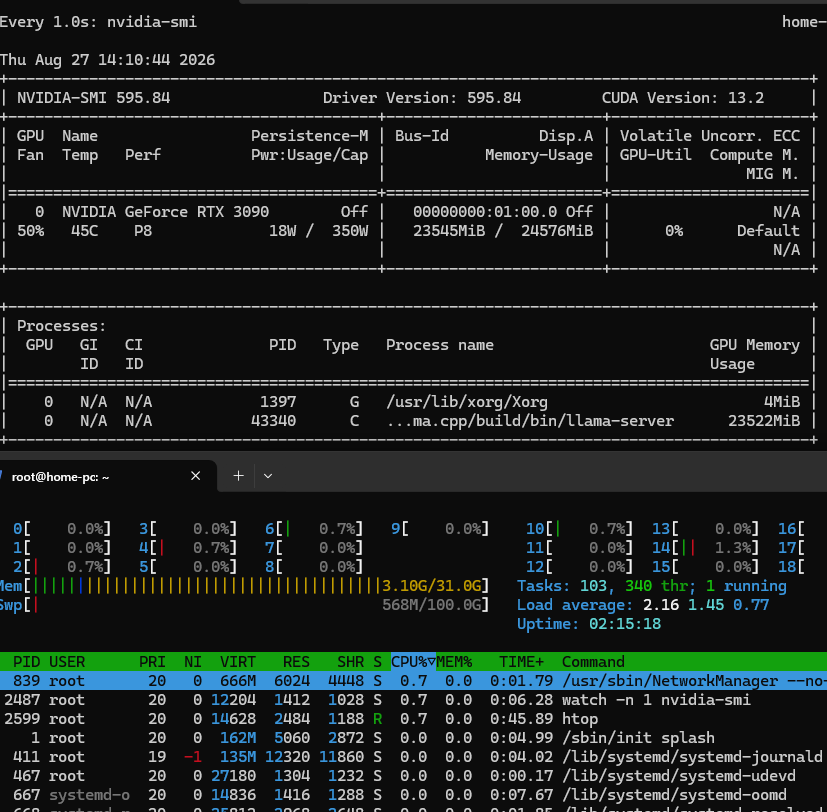
Task: Click '568M/100.0G' swap value
Action: [431, 604]
